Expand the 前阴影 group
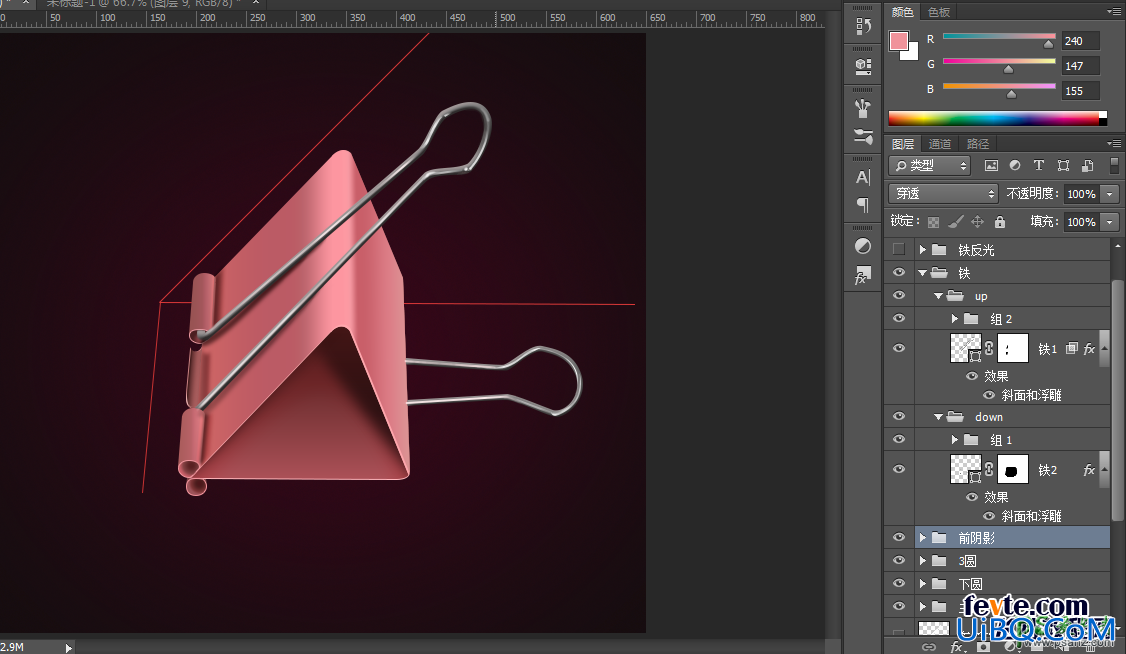 click(923, 537)
